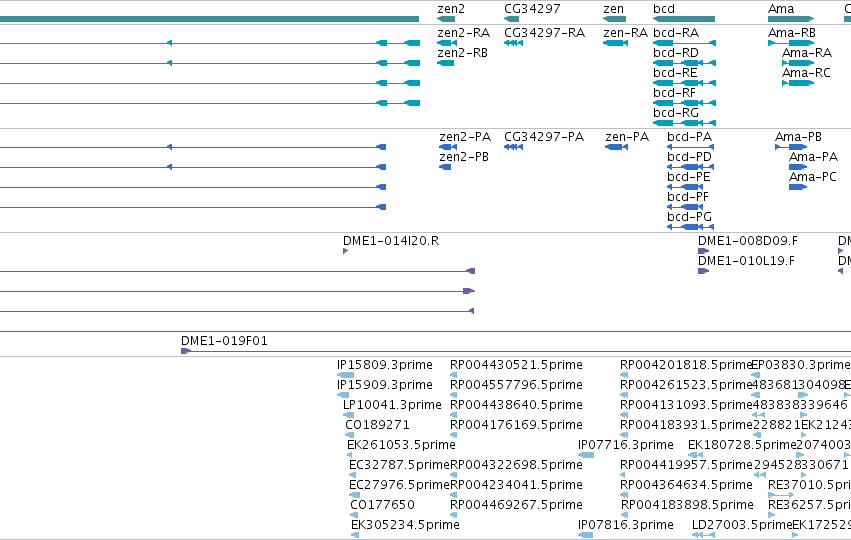Click EST RP004131093.5prime
The width and height of the screenshot is (851, 540).
pos(624,415)
